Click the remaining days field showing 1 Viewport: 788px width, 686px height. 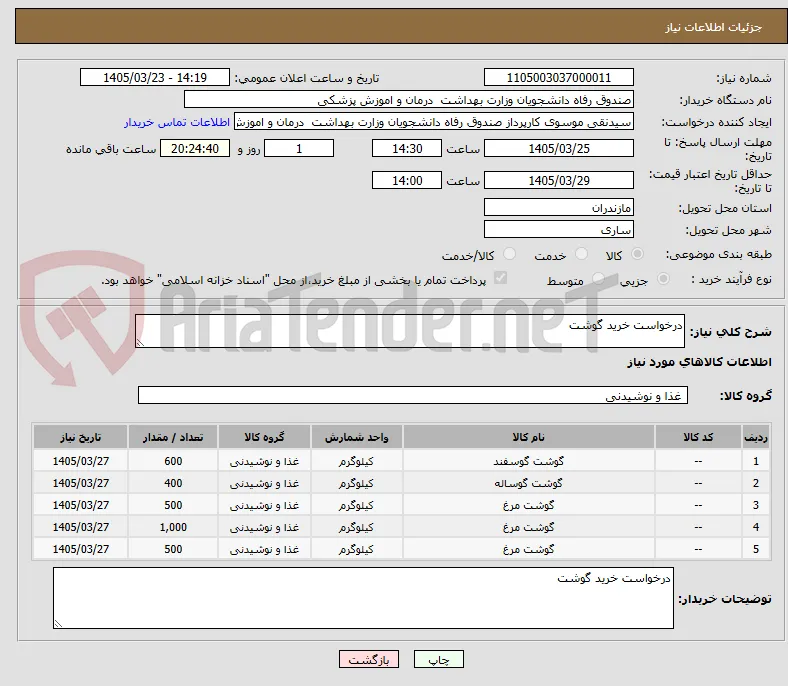click(x=299, y=149)
